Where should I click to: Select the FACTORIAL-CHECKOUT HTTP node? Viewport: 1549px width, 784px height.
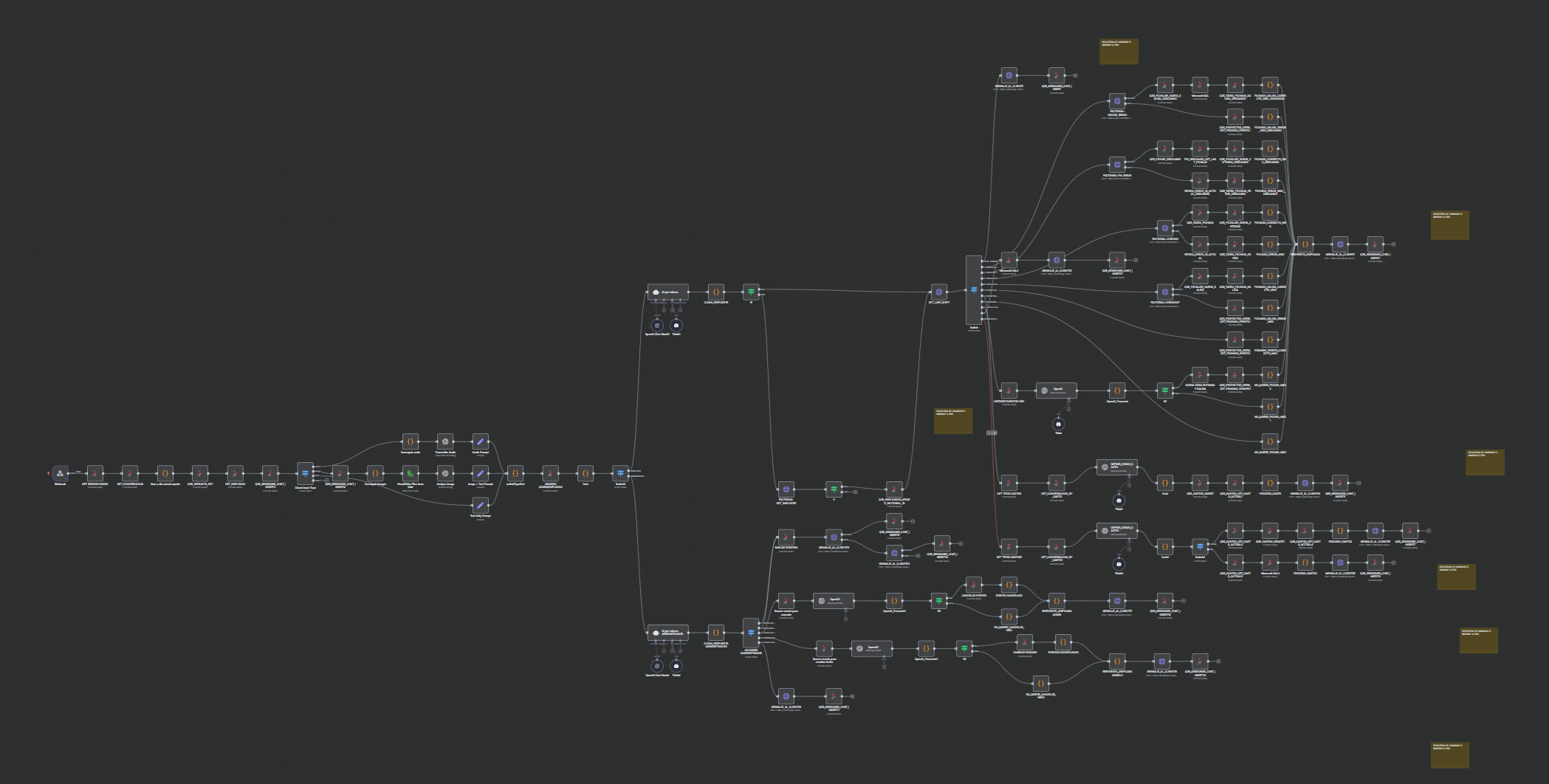coord(1165,292)
